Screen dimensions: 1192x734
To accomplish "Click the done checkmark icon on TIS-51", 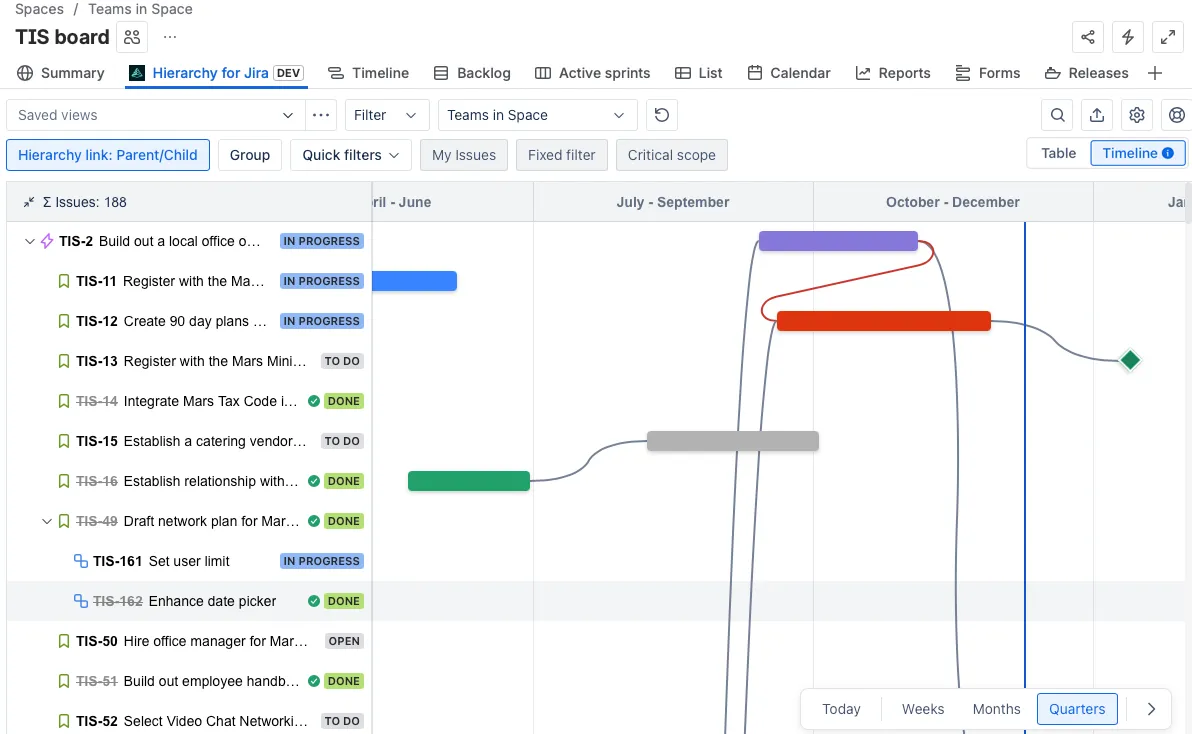I will tap(313, 681).
